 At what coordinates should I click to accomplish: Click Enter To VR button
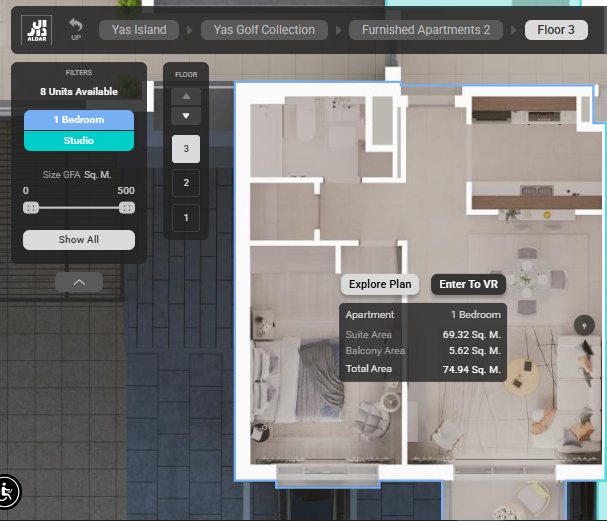[x=468, y=285]
